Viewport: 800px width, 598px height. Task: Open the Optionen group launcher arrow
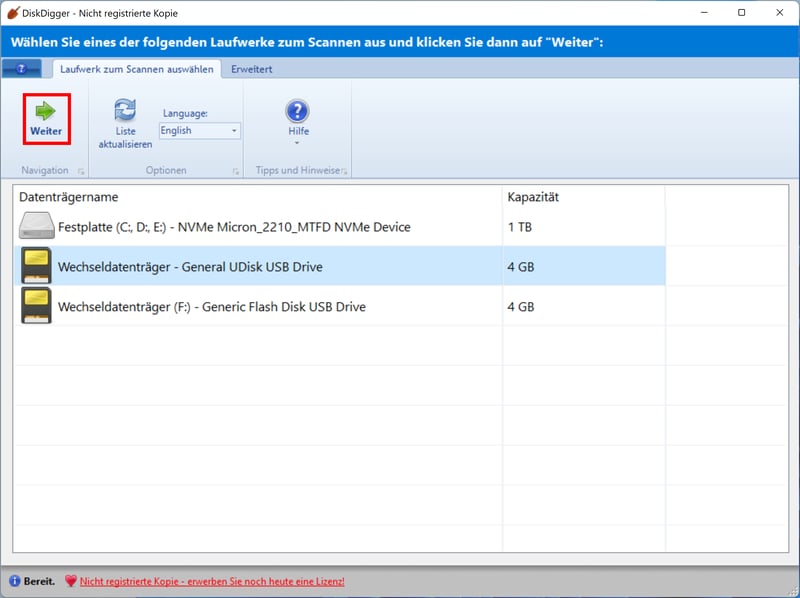[x=236, y=172]
